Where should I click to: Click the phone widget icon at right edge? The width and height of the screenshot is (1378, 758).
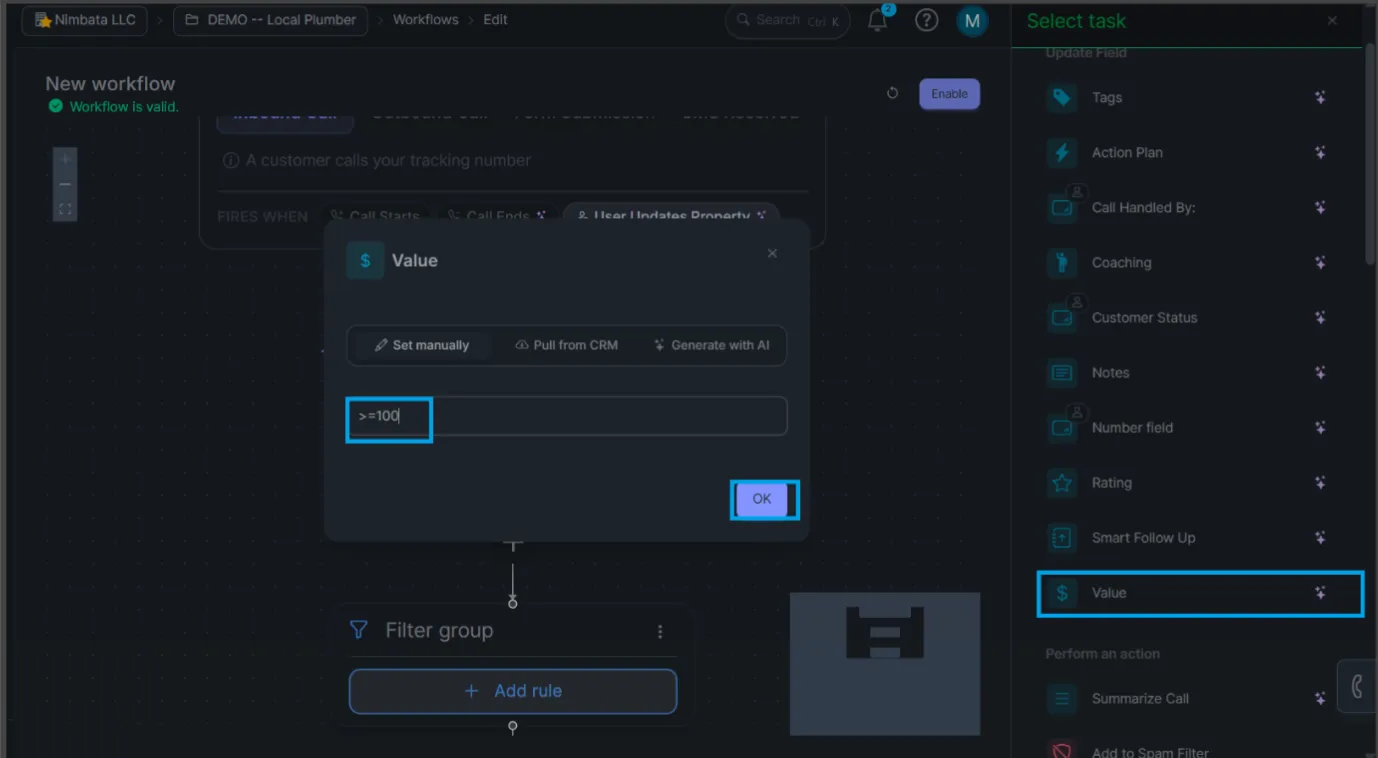[x=1357, y=686]
